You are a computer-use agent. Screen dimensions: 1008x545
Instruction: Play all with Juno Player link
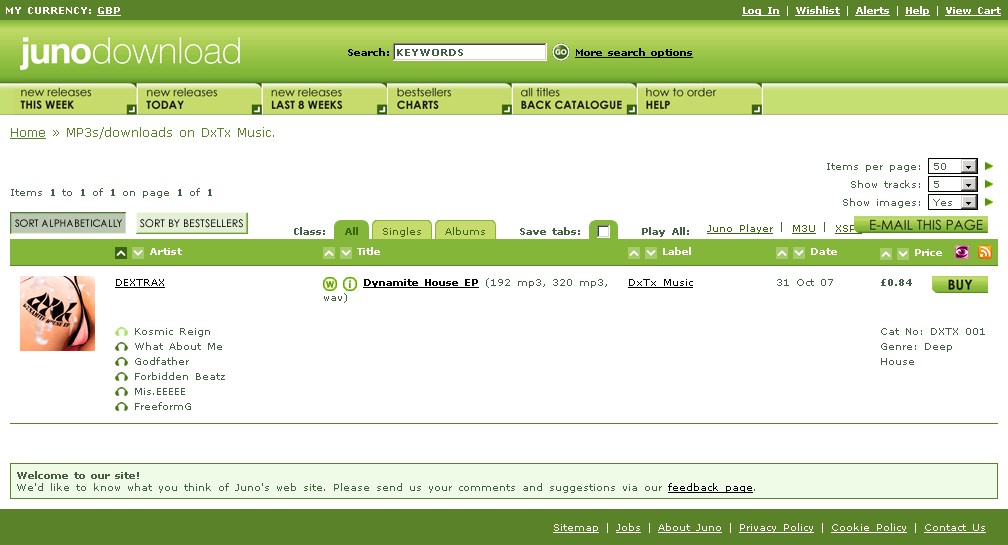coord(740,228)
